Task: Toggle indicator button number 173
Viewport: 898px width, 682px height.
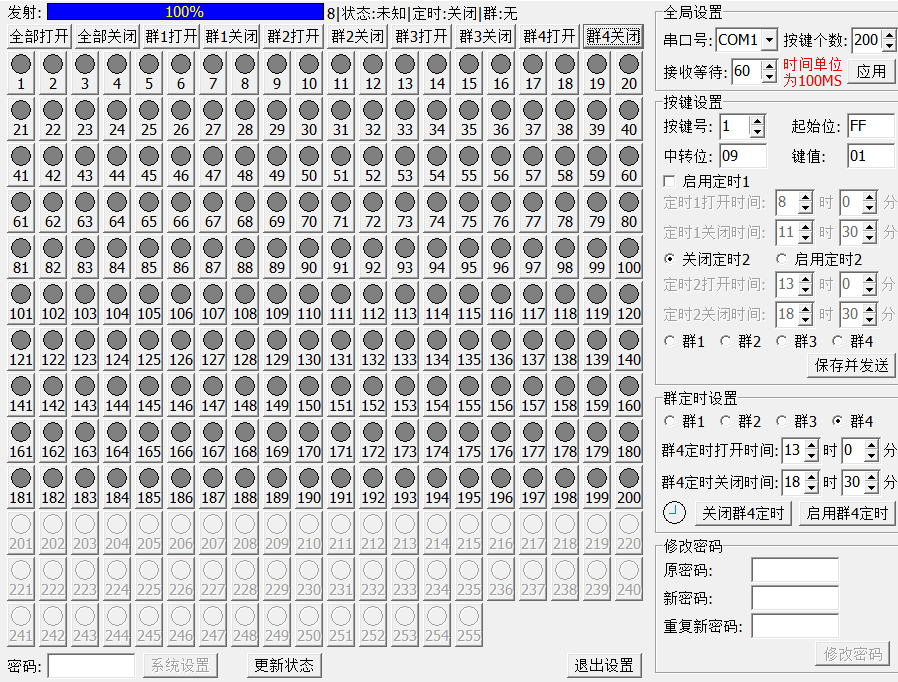Action: click(x=405, y=441)
